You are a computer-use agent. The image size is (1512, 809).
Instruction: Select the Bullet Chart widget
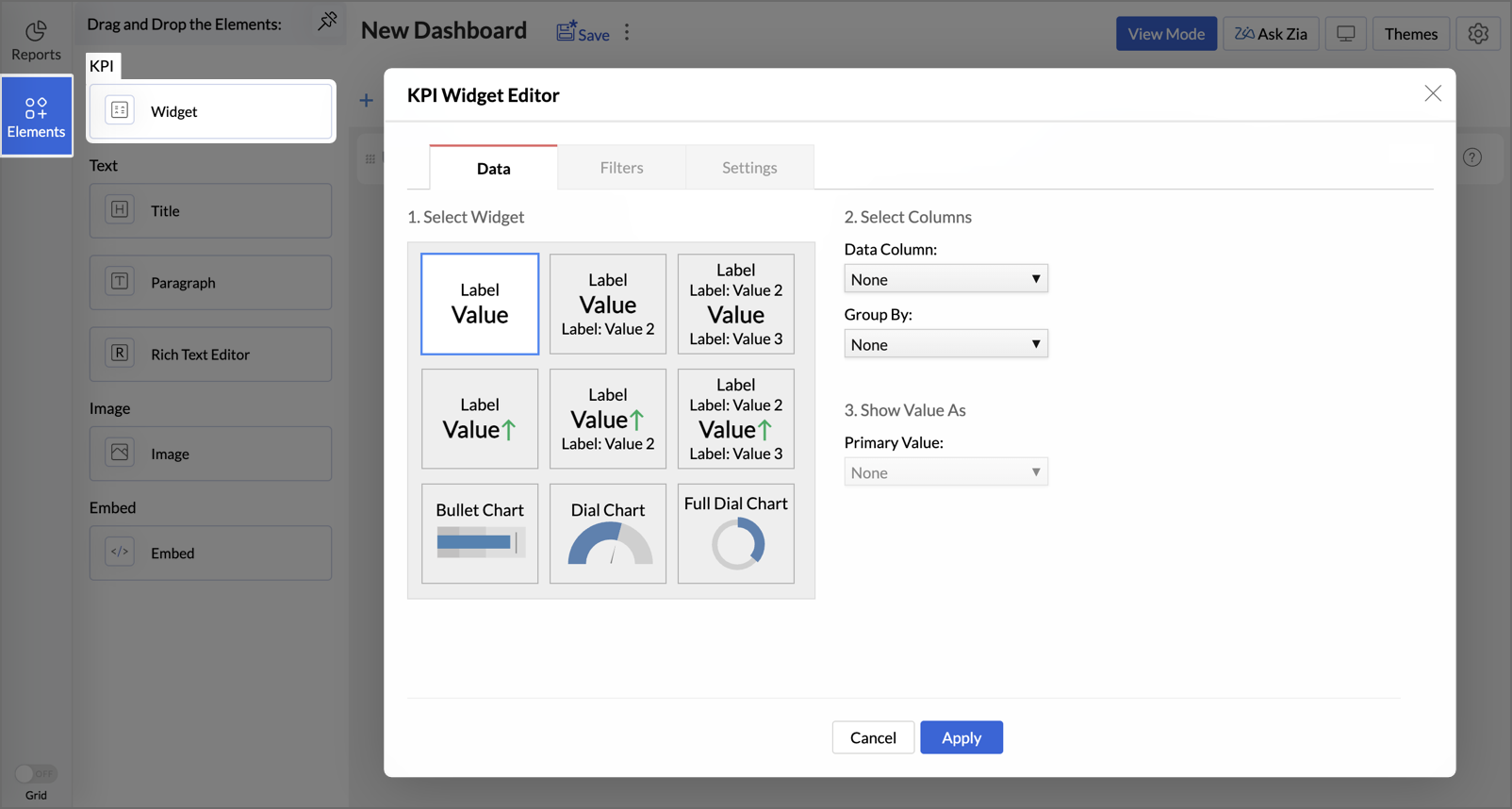point(480,534)
